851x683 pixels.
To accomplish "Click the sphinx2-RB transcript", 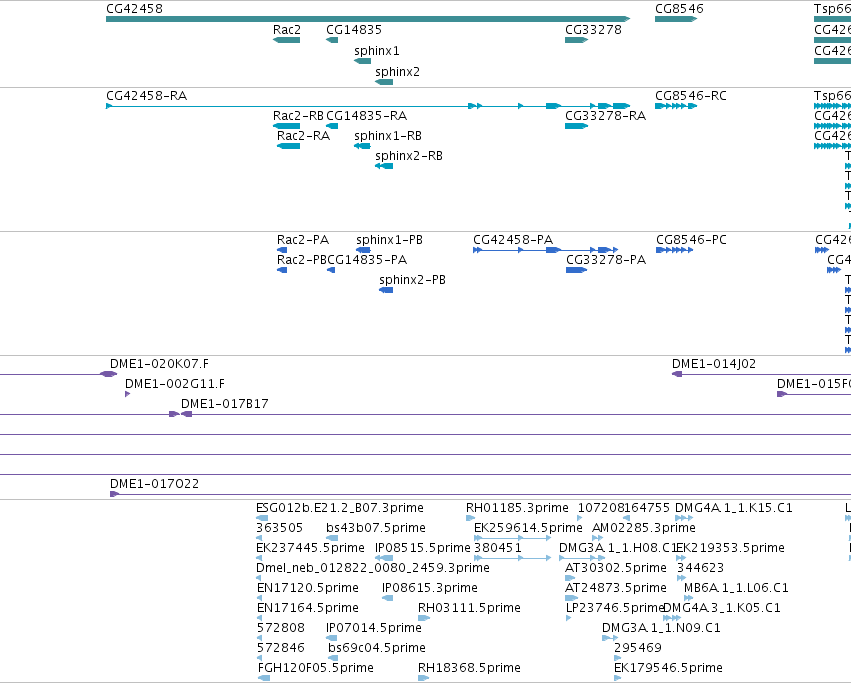I will pyautogui.click(x=384, y=166).
